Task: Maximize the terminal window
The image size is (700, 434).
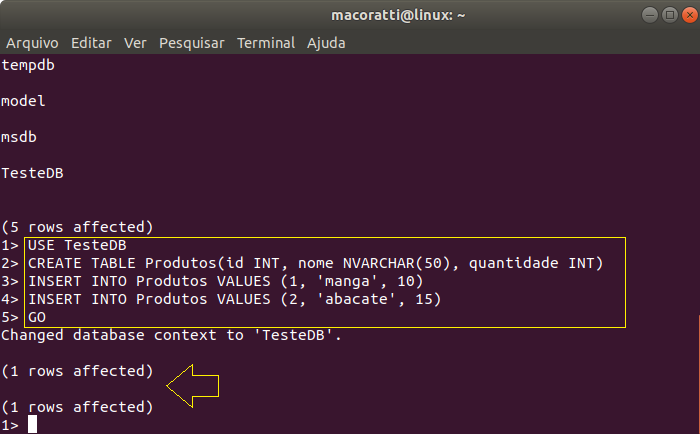Action: (x=670, y=15)
